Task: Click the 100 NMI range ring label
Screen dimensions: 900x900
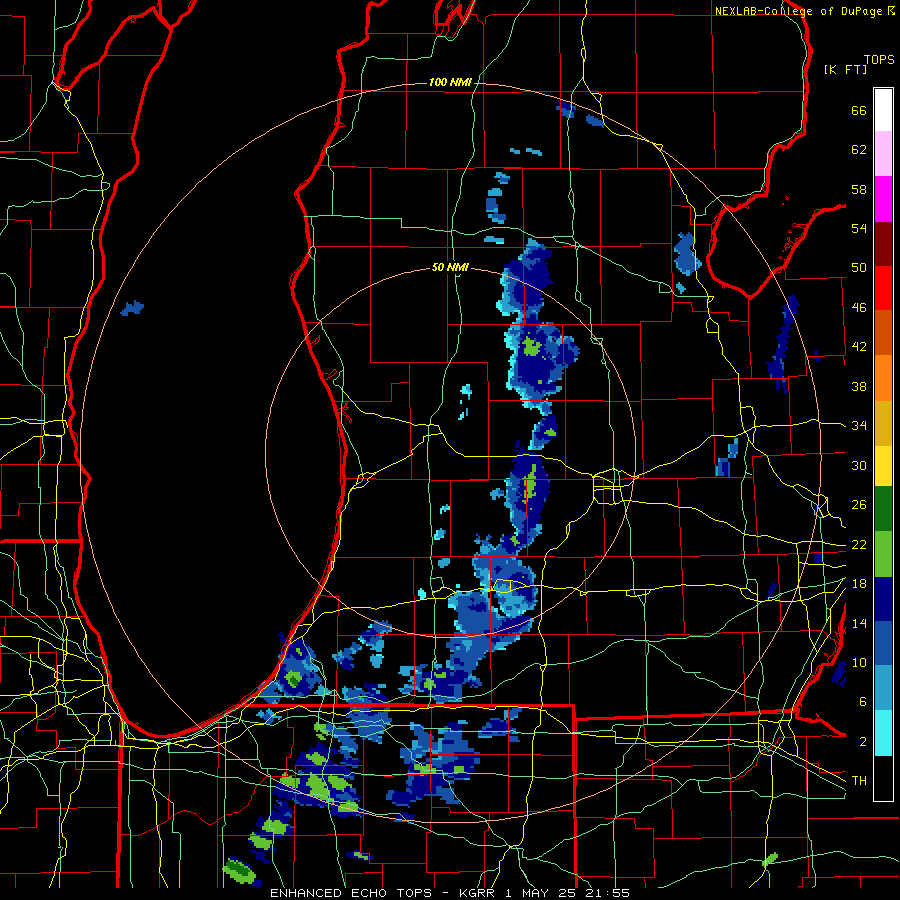Action: (x=450, y=82)
